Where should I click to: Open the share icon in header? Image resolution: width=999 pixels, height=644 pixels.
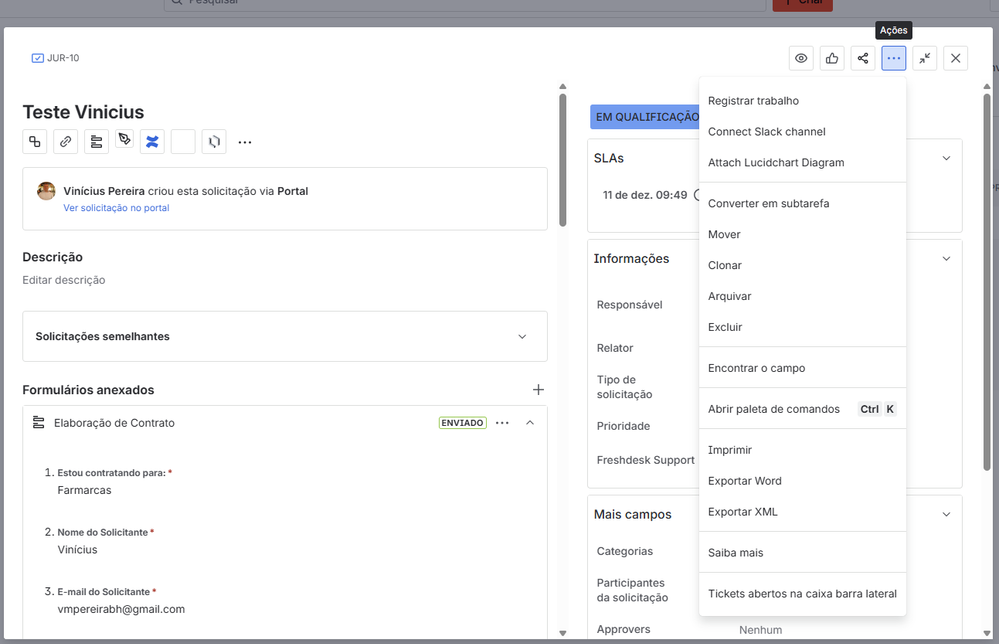[863, 59]
